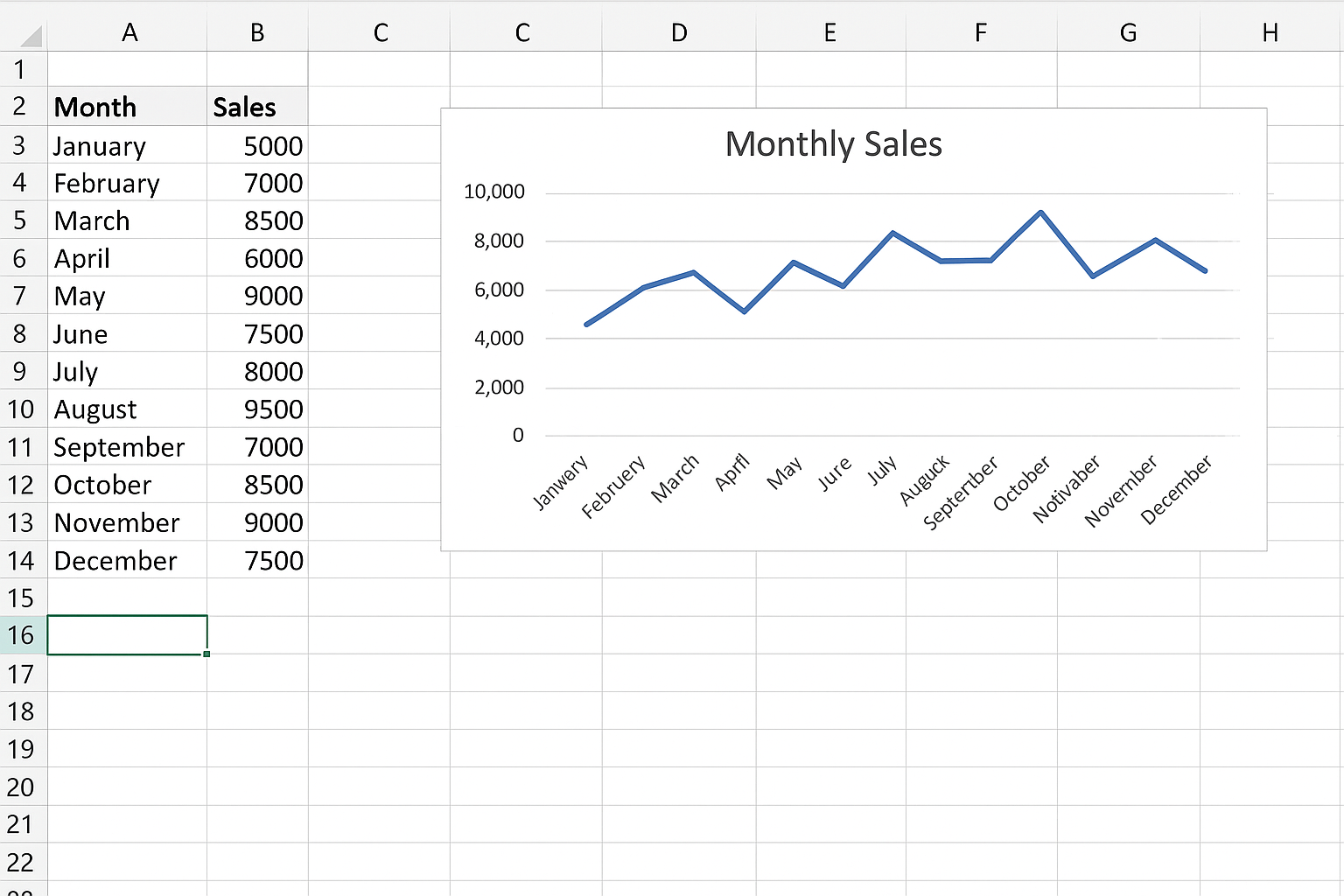Select the April cell in column A
The height and width of the screenshot is (896, 1344).
pos(128,258)
